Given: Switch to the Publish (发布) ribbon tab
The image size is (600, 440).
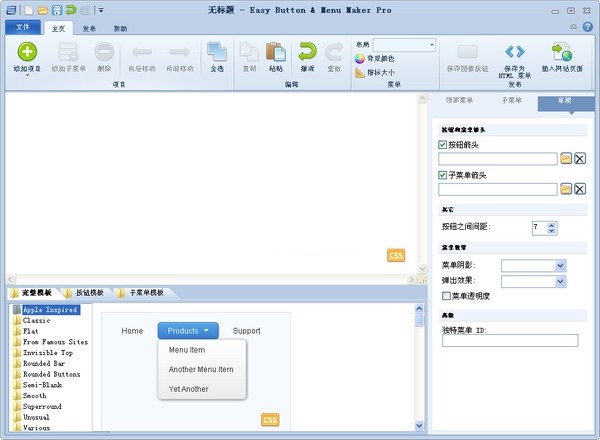Looking at the screenshot, I should coord(90,29).
